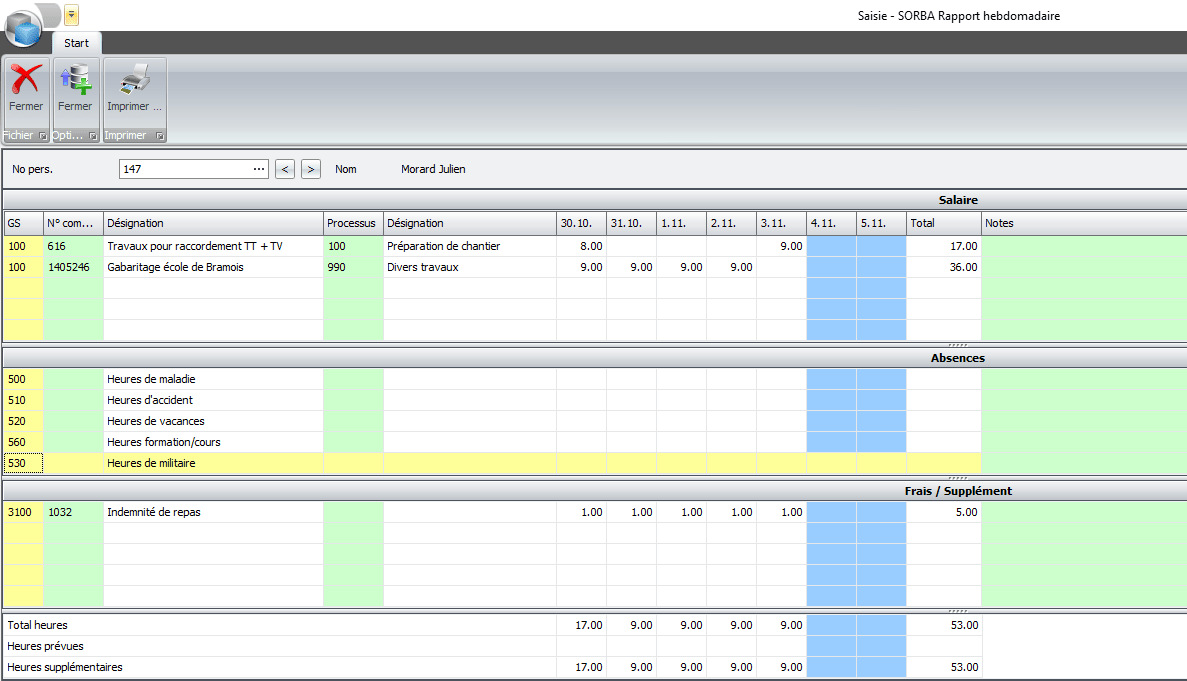Image resolution: width=1187 pixels, height=681 pixels.
Task: Select the 'Heures d'accident' absence row
Action: pos(213,400)
